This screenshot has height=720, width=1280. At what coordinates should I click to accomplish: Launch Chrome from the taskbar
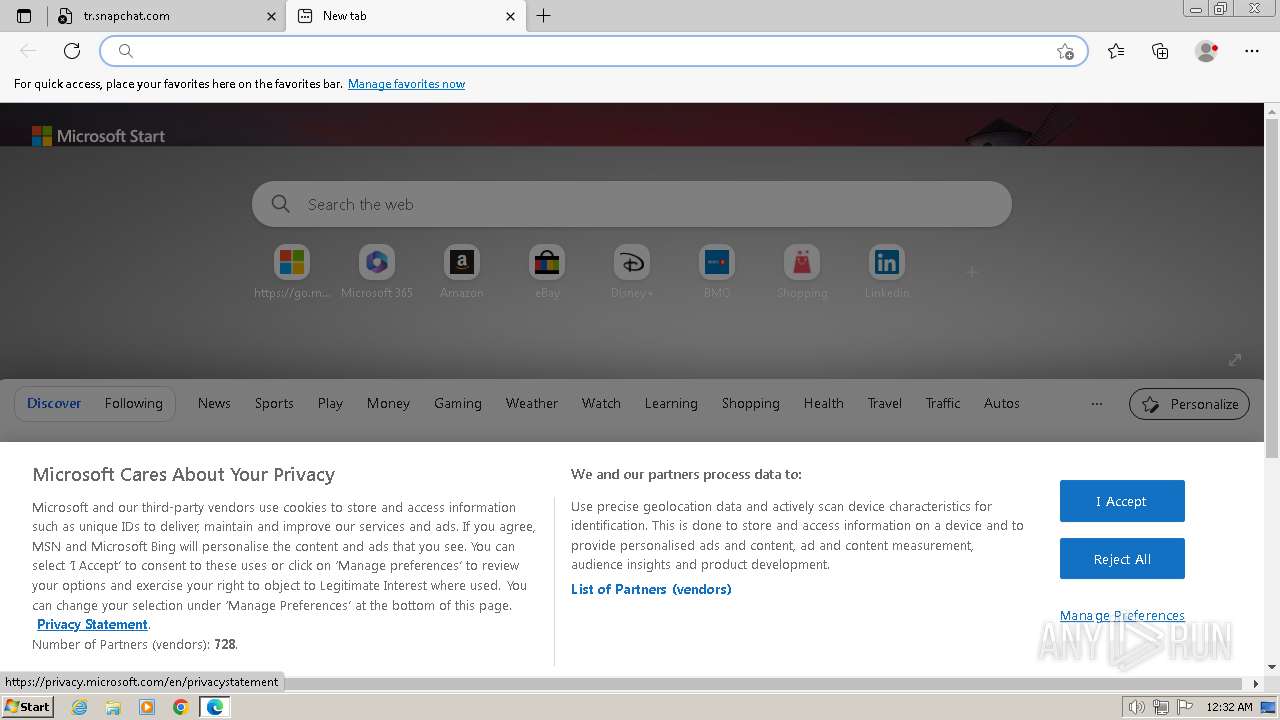(x=181, y=707)
